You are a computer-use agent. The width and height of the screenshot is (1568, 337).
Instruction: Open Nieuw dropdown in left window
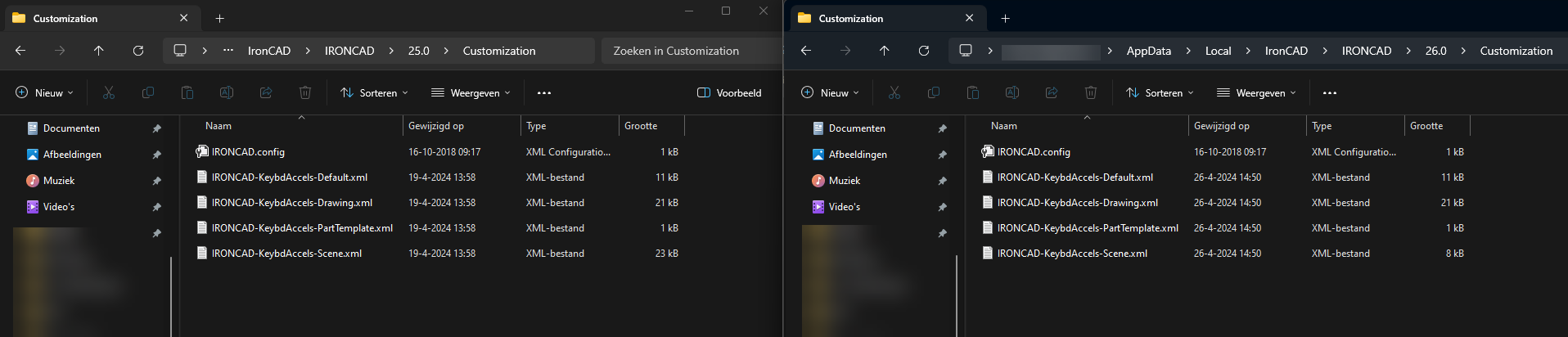click(x=45, y=93)
